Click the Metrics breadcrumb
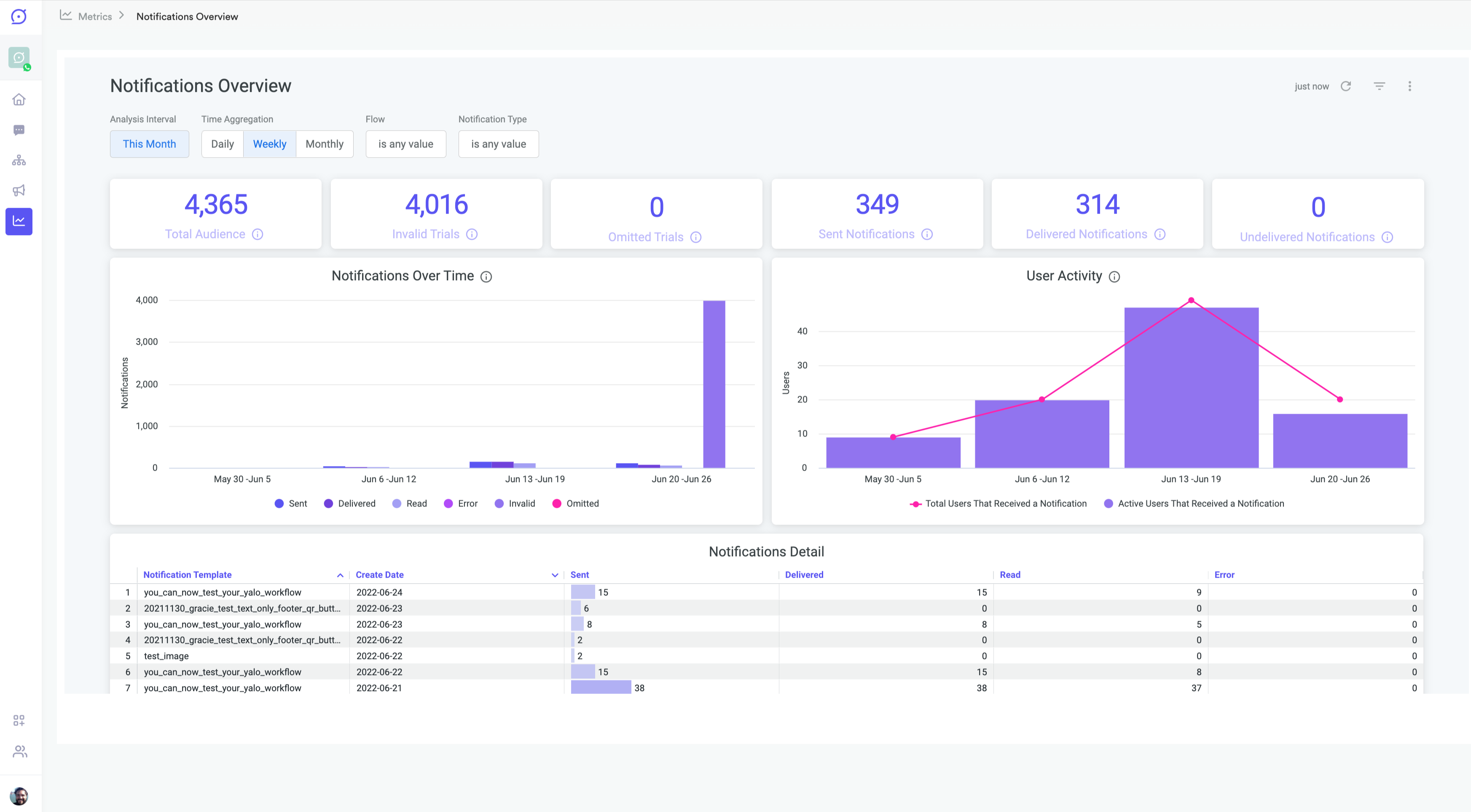 pos(95,16)
